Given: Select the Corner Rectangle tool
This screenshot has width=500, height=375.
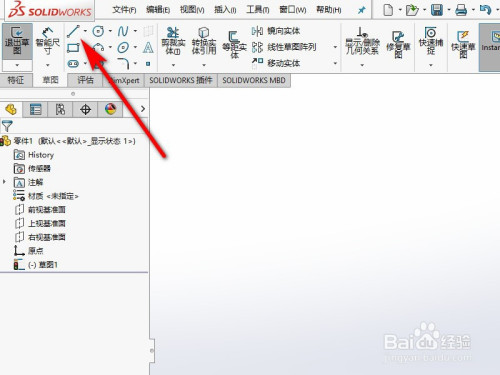Looking at the screenshot, I should tap(73, 48).
